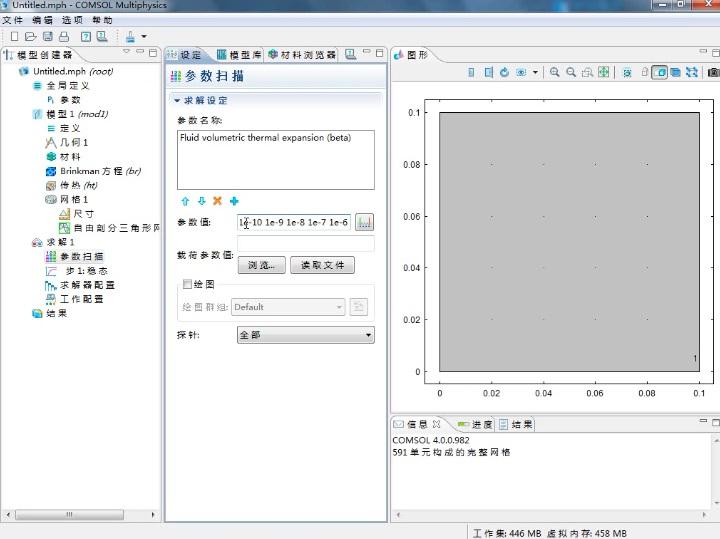This screenshot has height=539, width=720.
Task: Click the brush icon in the main toolbar
Action: [x=130, y=36]
